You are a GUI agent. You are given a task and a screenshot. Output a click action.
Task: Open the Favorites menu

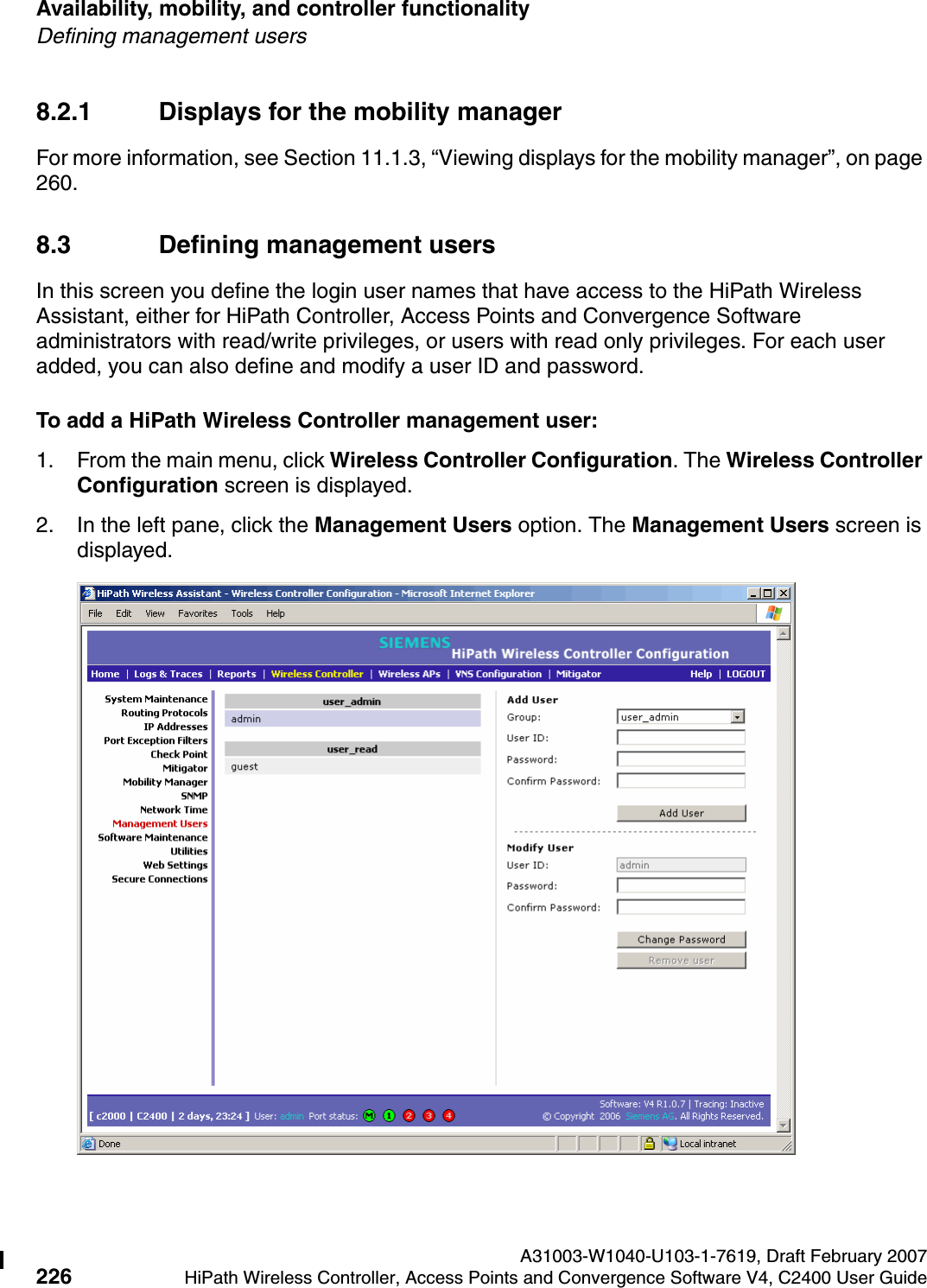pos(197,613)
